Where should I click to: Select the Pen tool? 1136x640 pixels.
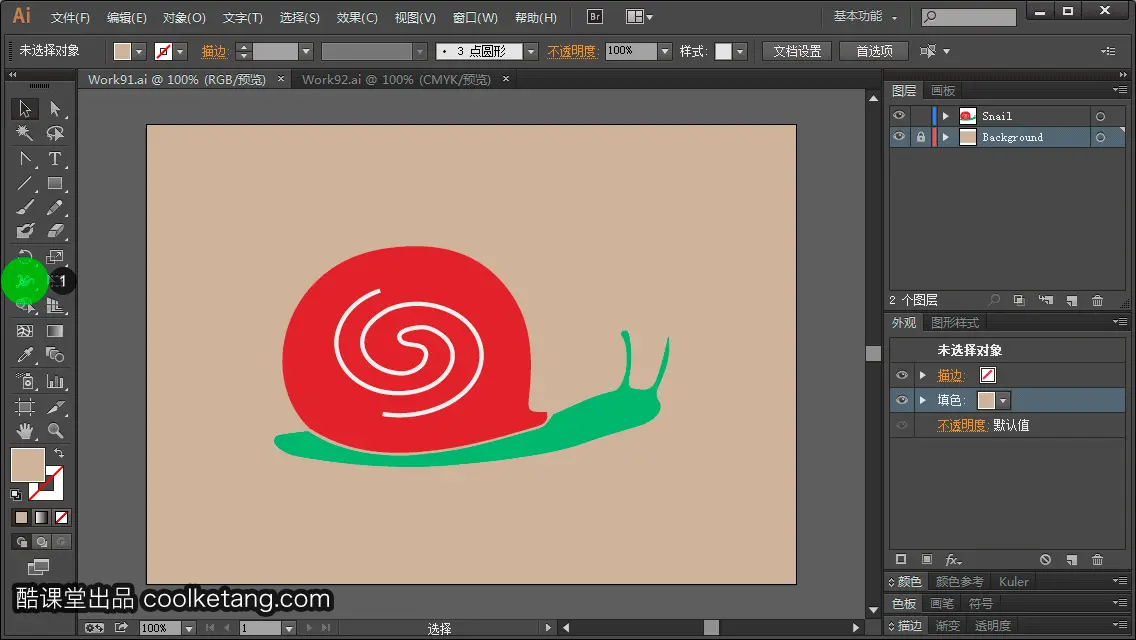click(x=25, y=158)
